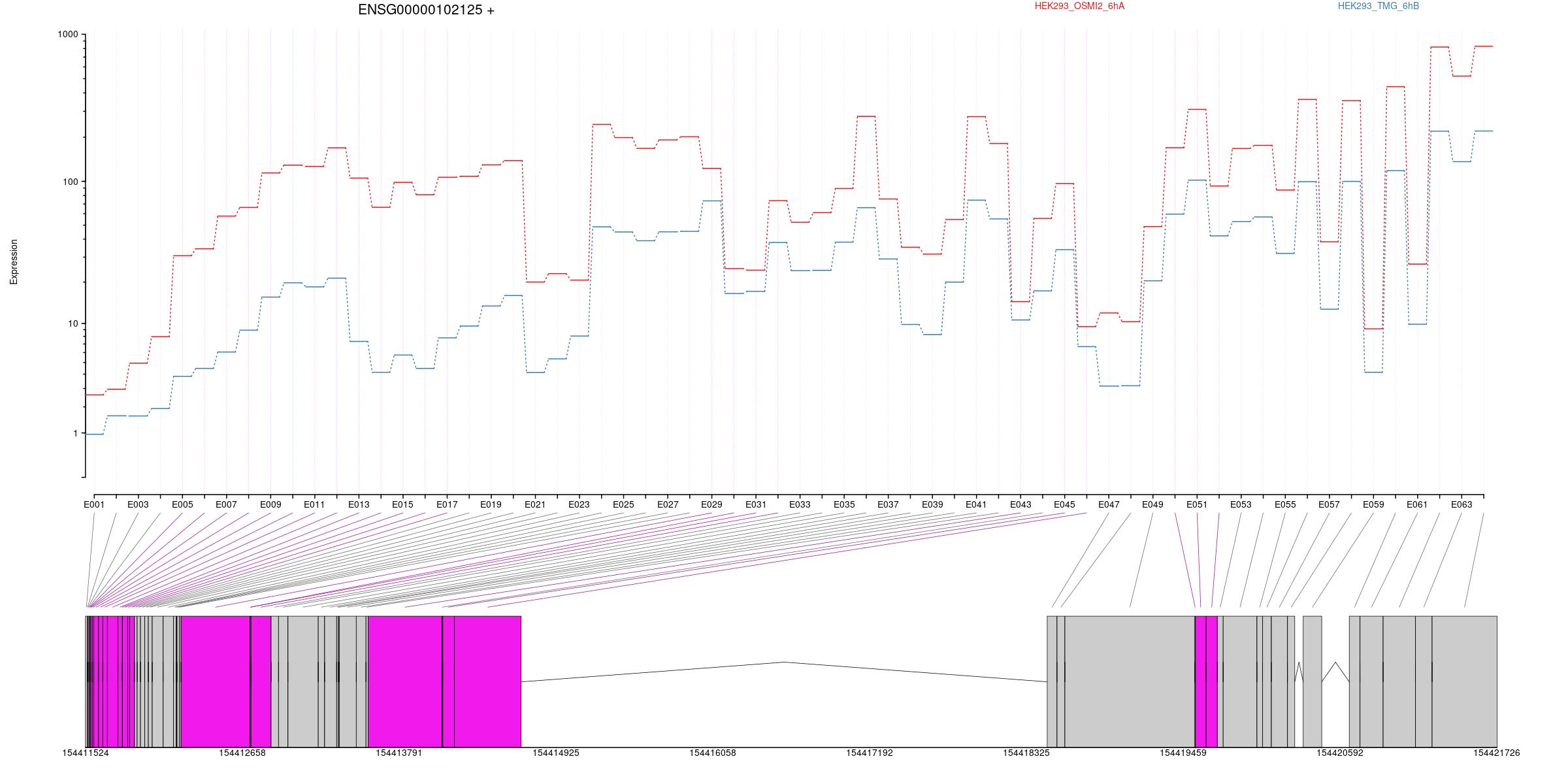Click genomic coordinate 154414925
The image size is (1568, 784).
[556, 753]
